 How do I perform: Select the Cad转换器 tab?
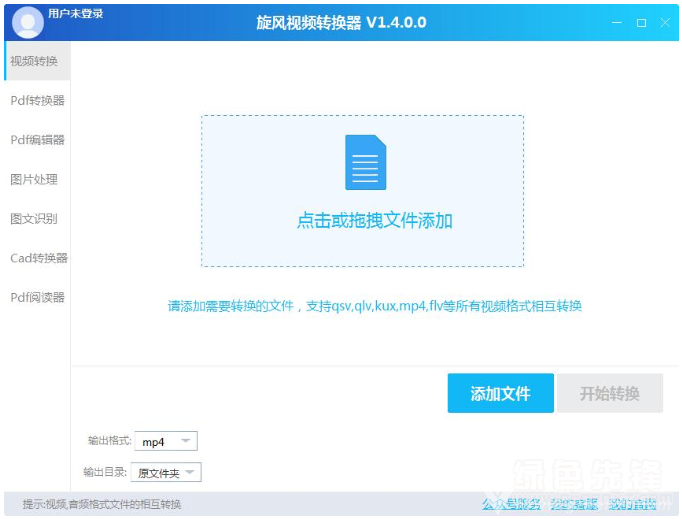pyautogui.click(x=39, y=258)
